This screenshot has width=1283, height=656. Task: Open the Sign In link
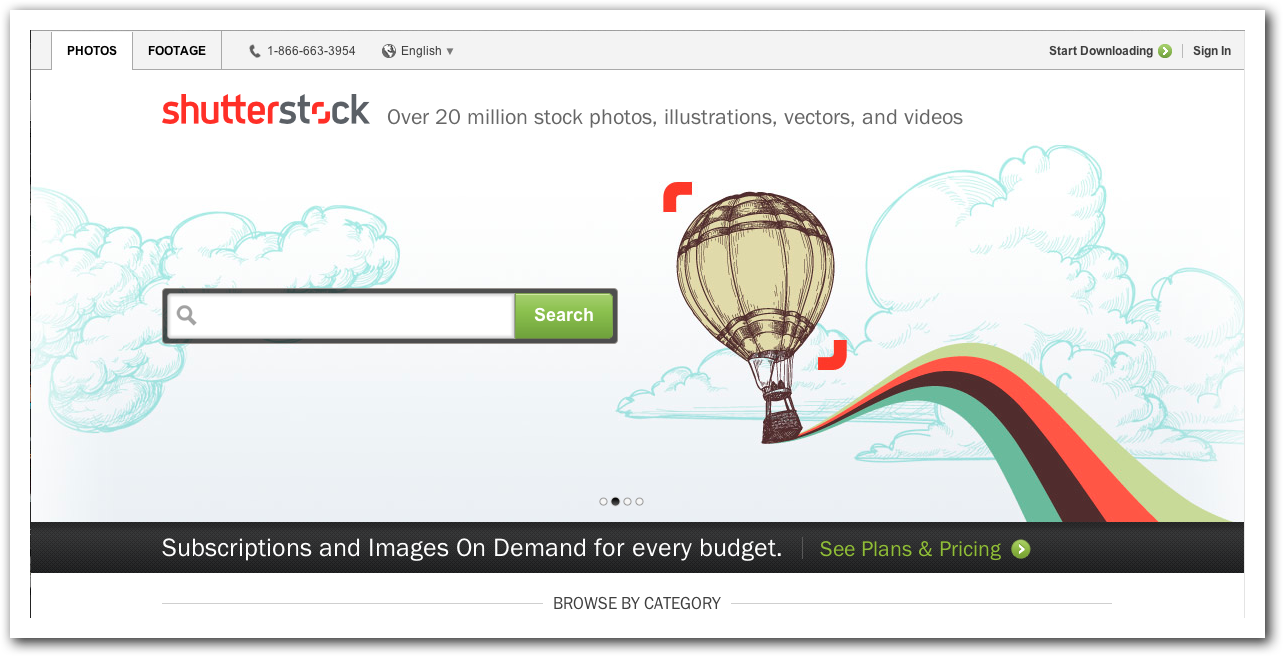point(1212,51)
